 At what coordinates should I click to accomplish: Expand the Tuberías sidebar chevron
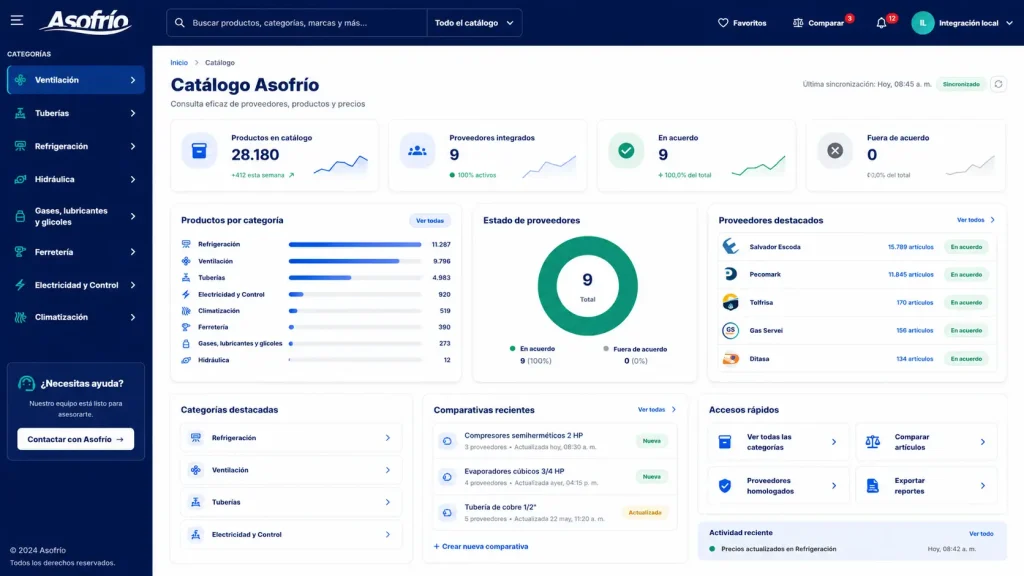click(133, 113)
